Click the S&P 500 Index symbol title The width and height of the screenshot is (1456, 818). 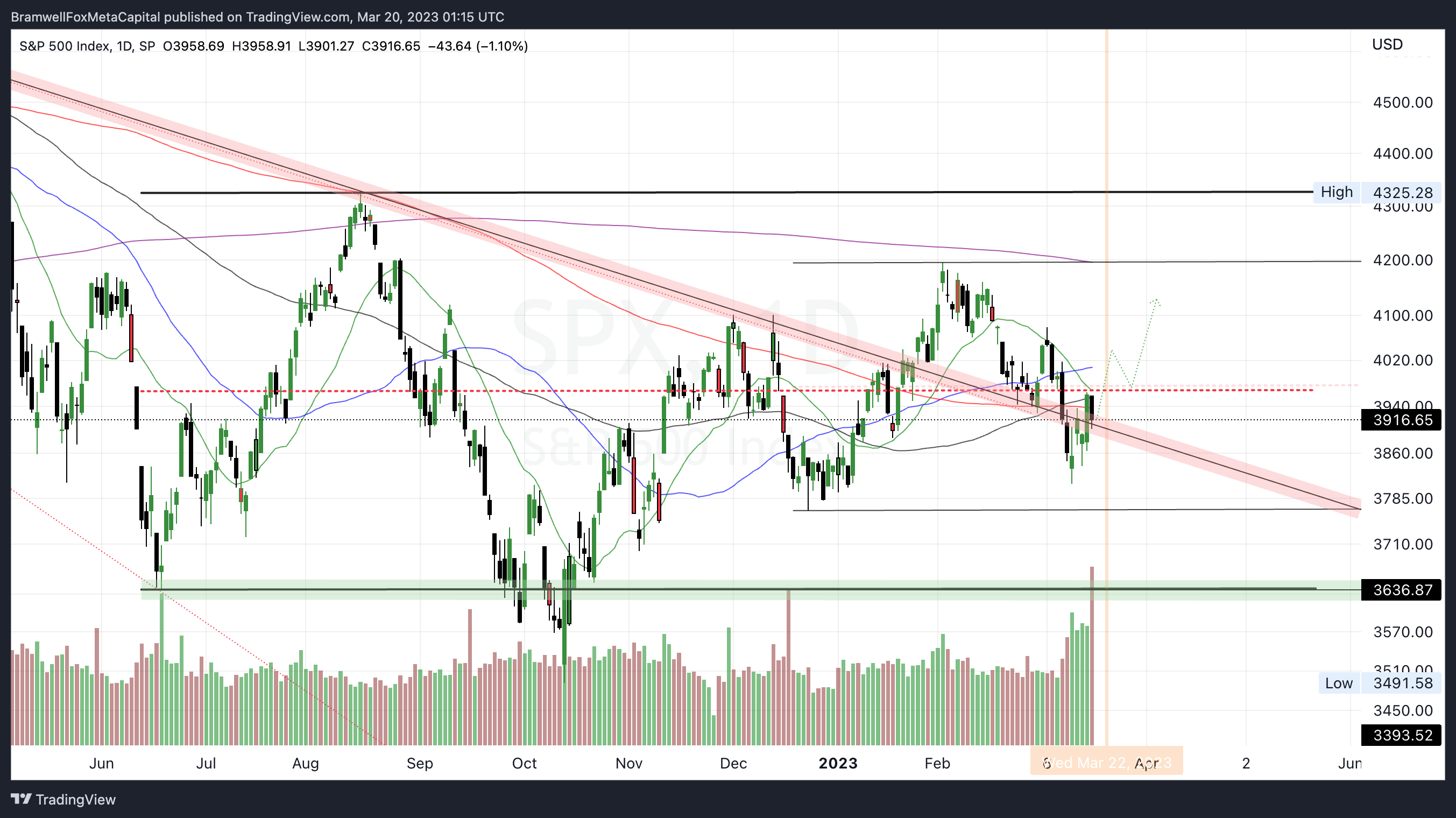coord(65,46)
